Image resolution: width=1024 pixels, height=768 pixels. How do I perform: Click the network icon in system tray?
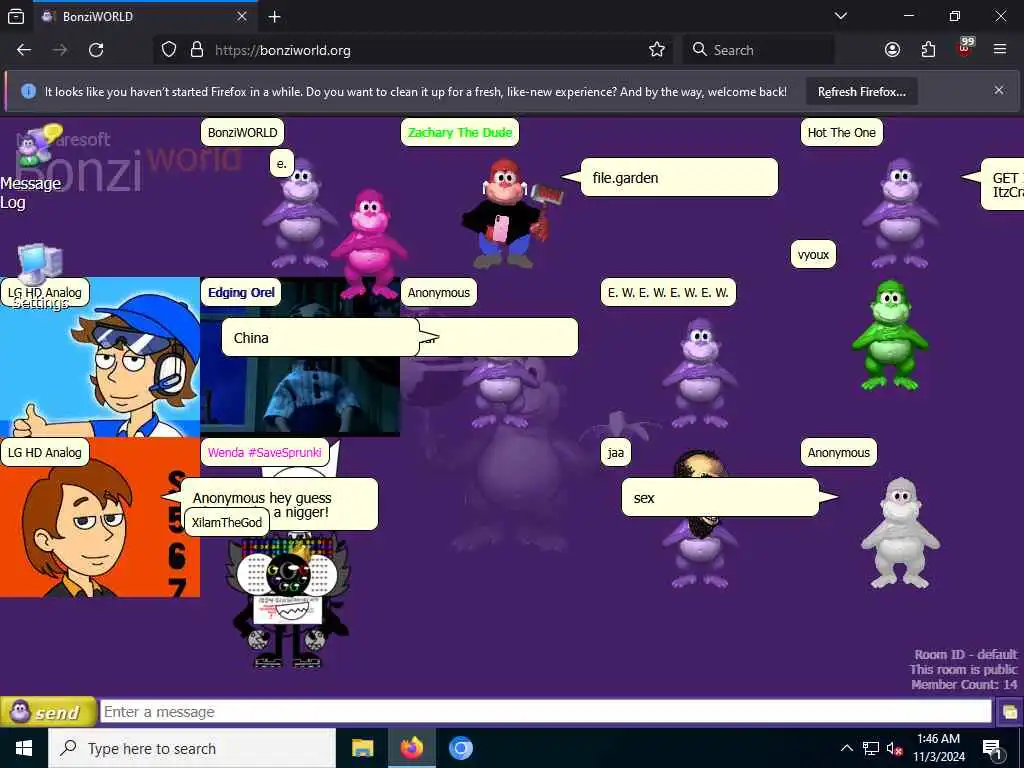pyautogui.click(x=871, y=748)
